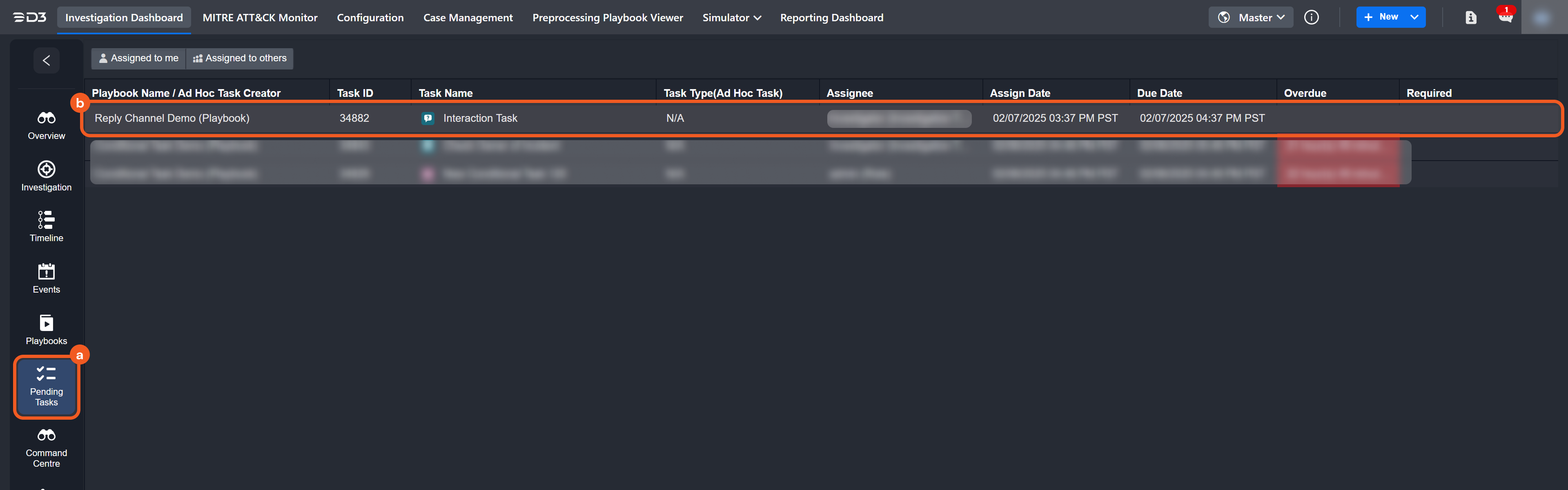Image resolution: width=1568 pixels, height=490 pixels.
Task: Click the document info icon in header
Action: point(1470,17)
